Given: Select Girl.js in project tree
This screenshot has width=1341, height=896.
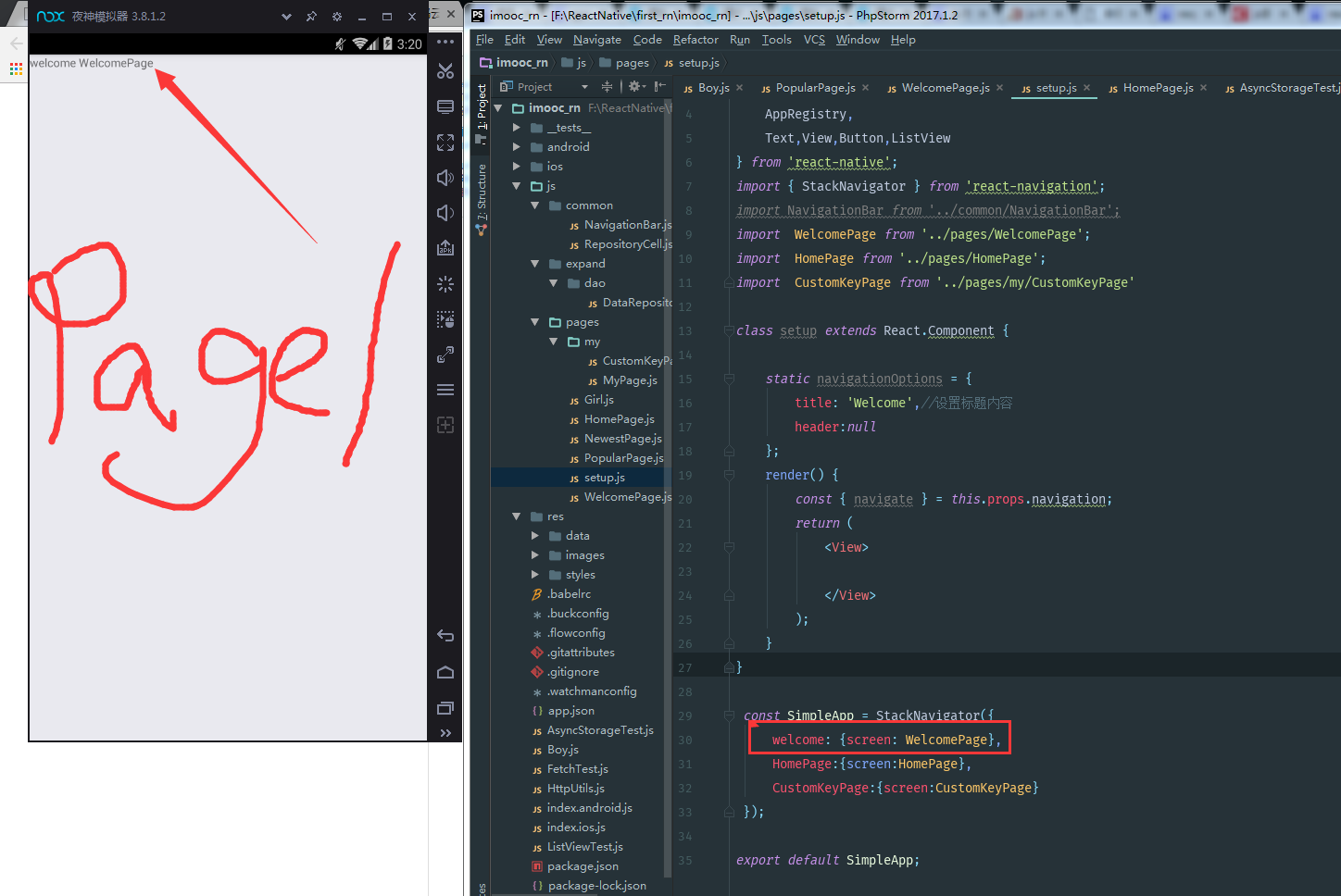Looking at the screenshot, I should point(592,400).
